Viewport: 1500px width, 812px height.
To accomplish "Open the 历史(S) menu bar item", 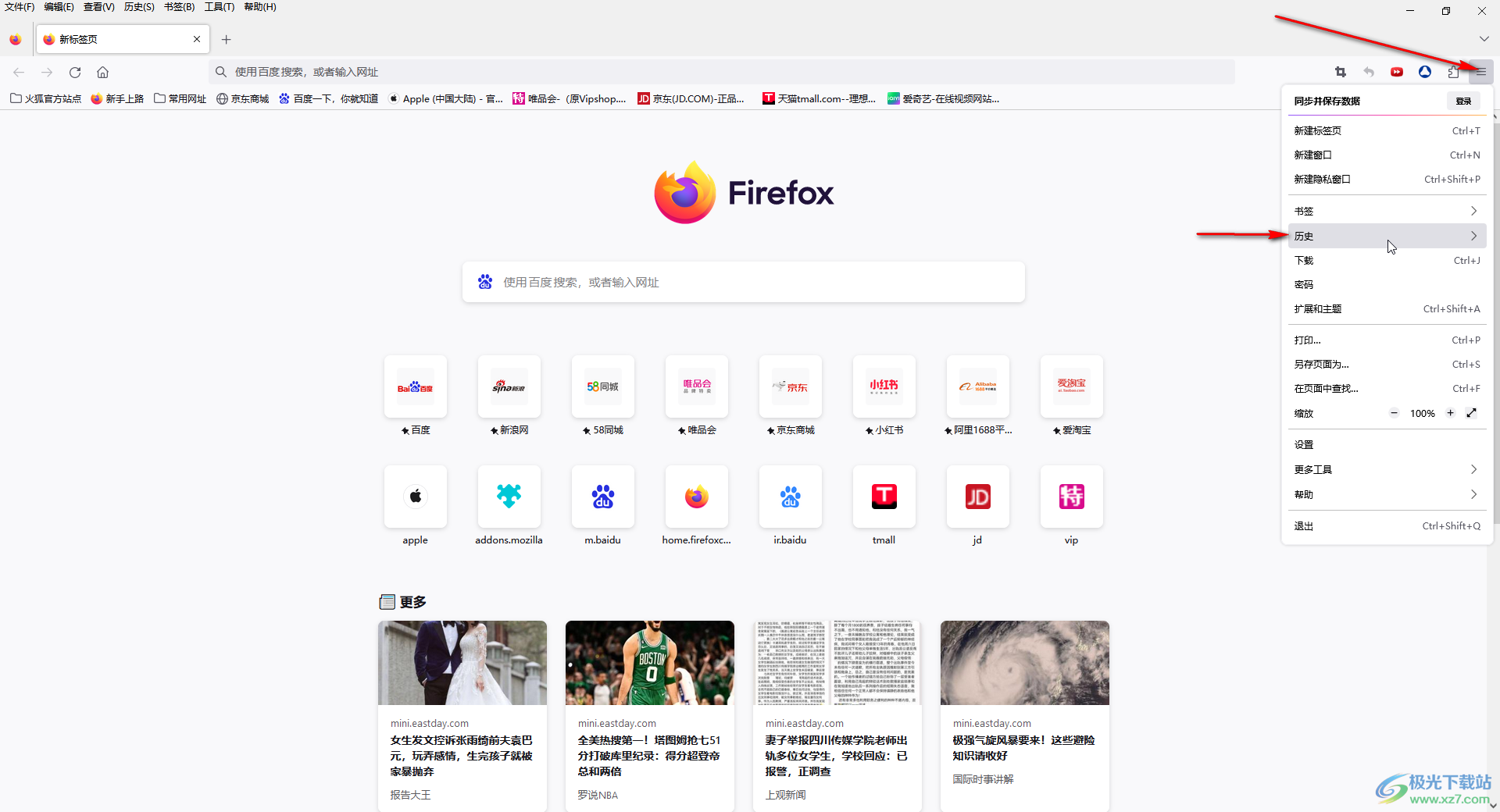I will pos(139,7).
